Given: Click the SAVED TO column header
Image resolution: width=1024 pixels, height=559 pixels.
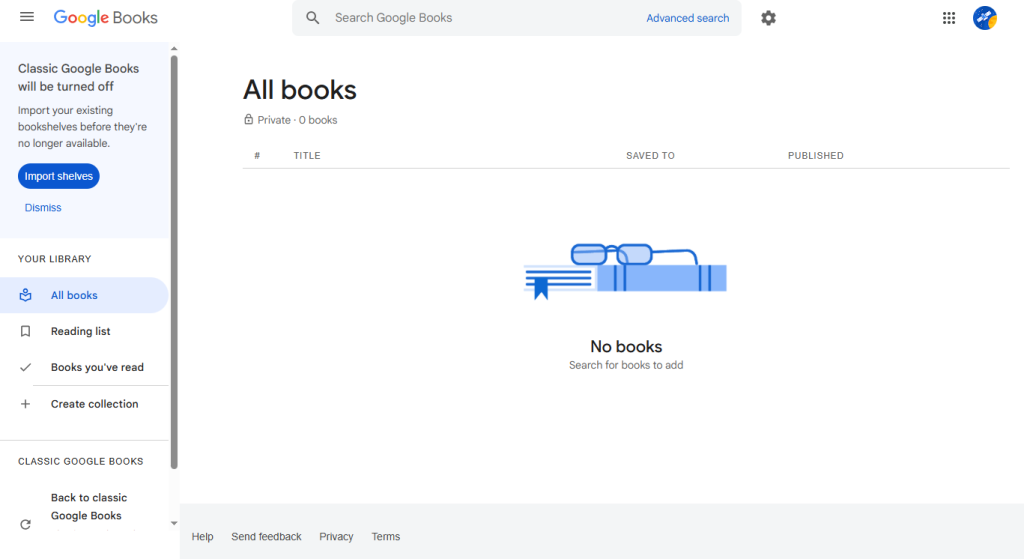Looking at the screenshot, I should 650,155.
